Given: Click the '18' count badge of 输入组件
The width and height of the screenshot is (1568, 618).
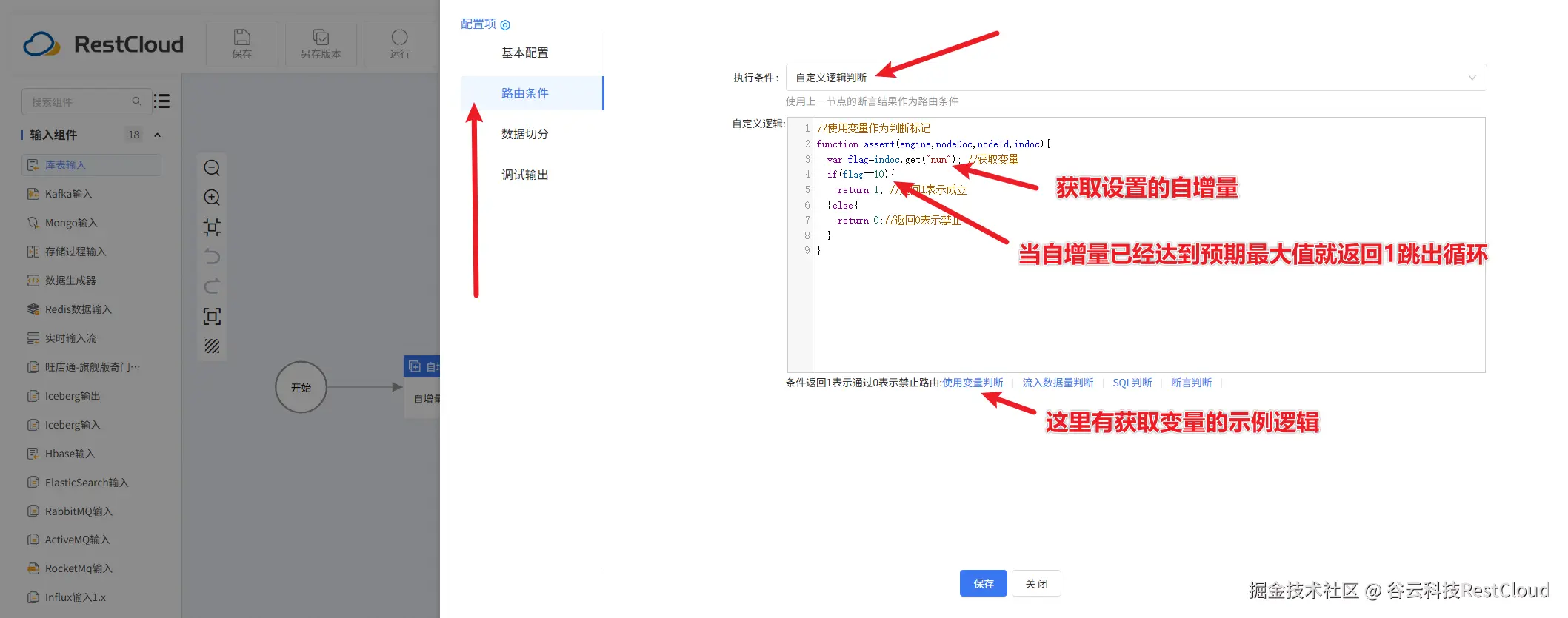Looking at the screenshot, I should (133, 135).
